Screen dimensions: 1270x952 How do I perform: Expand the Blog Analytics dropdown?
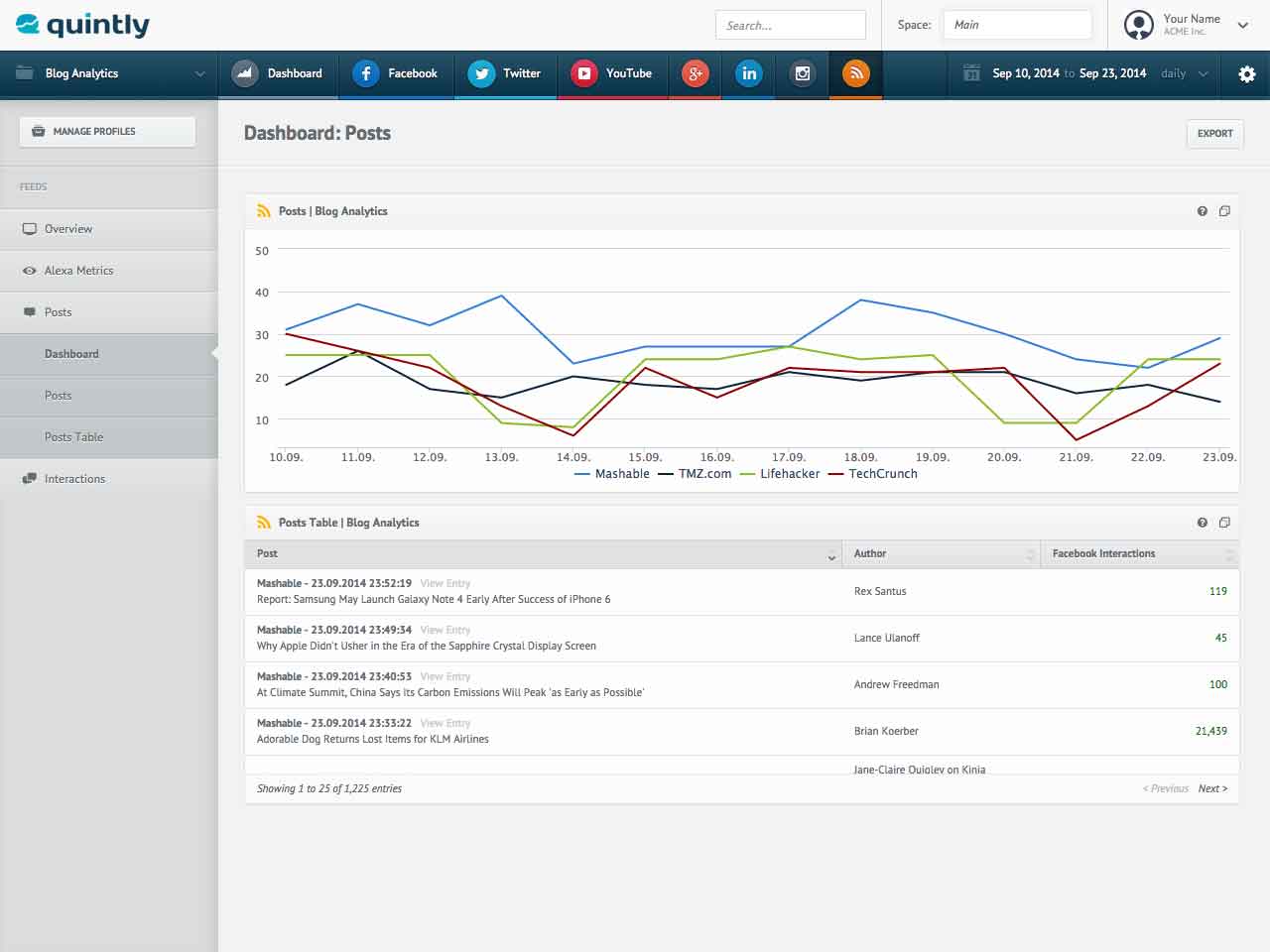click(109, 73)
